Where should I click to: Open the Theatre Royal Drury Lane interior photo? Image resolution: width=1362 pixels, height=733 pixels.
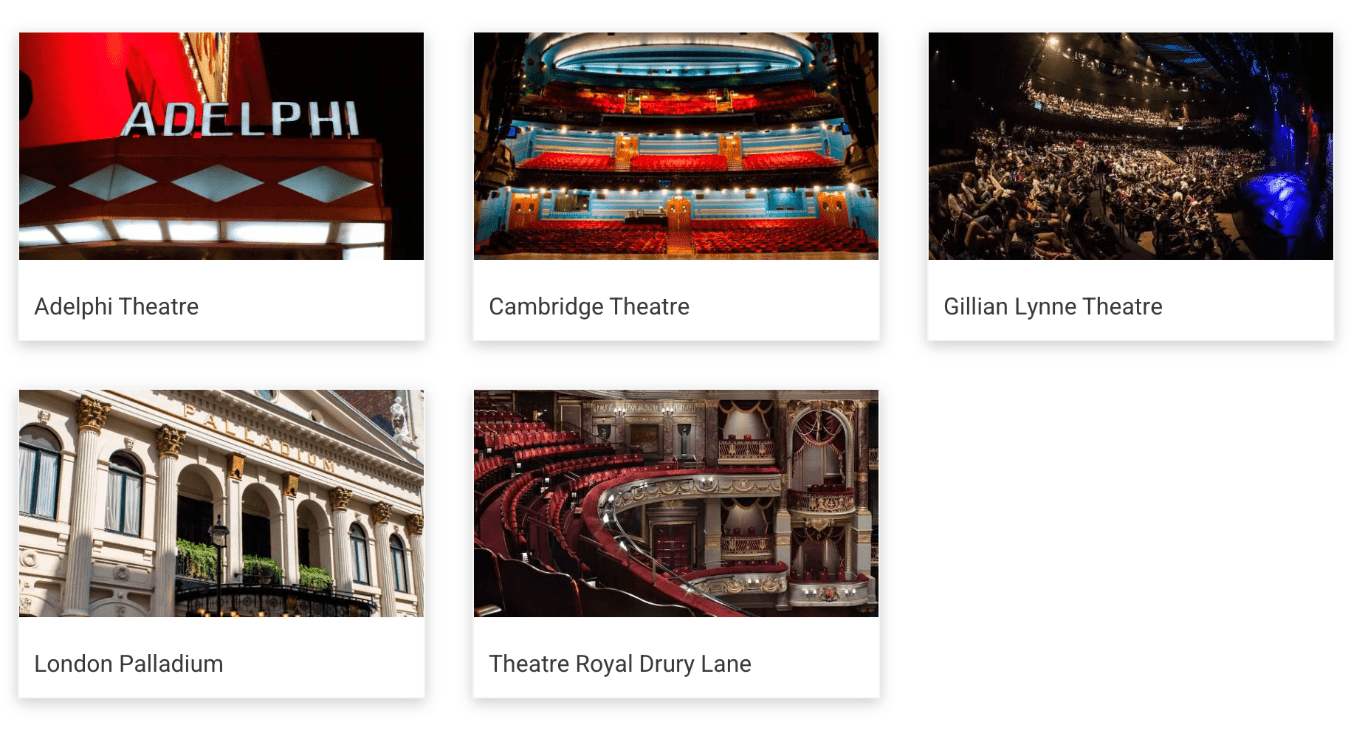(676, 503)
